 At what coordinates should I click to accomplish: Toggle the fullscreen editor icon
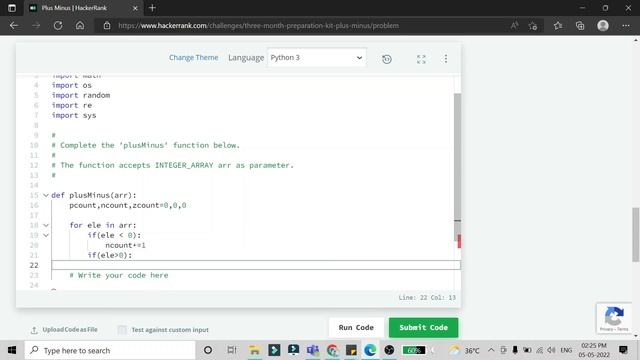421,59
